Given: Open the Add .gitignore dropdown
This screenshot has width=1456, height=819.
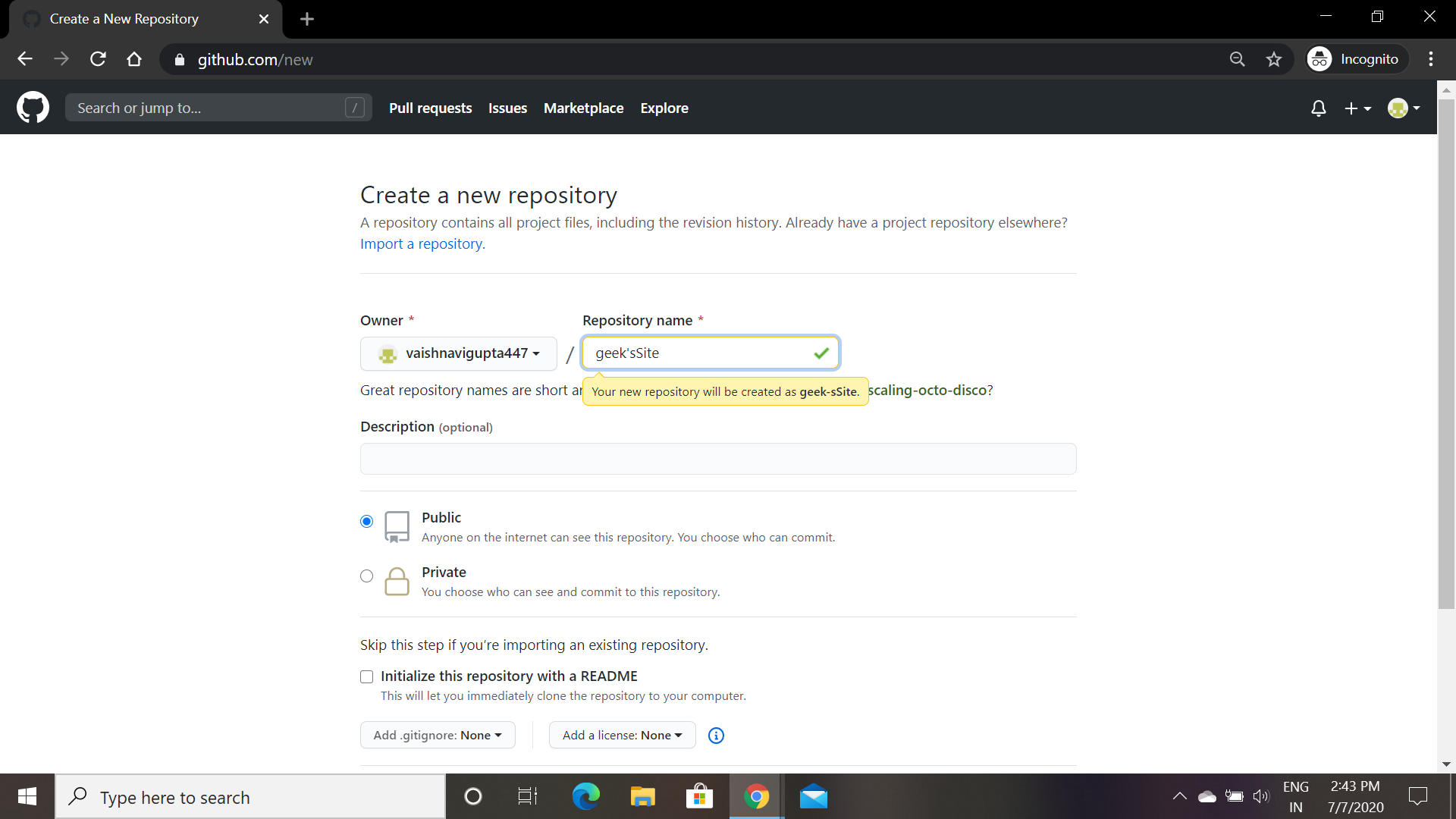Looking at the screenshot, I should pos(438,735).
